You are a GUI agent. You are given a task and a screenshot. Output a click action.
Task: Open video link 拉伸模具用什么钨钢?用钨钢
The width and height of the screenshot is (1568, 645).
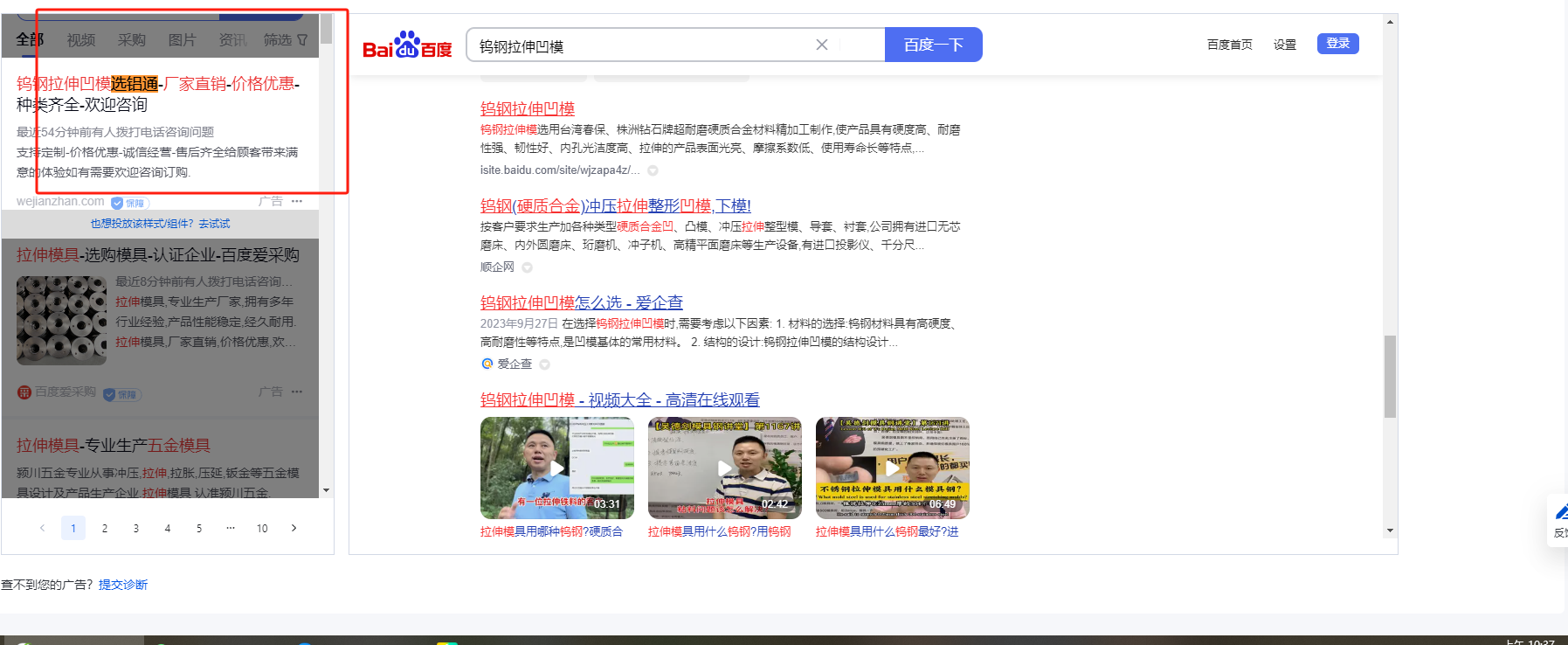click(720, 531)
